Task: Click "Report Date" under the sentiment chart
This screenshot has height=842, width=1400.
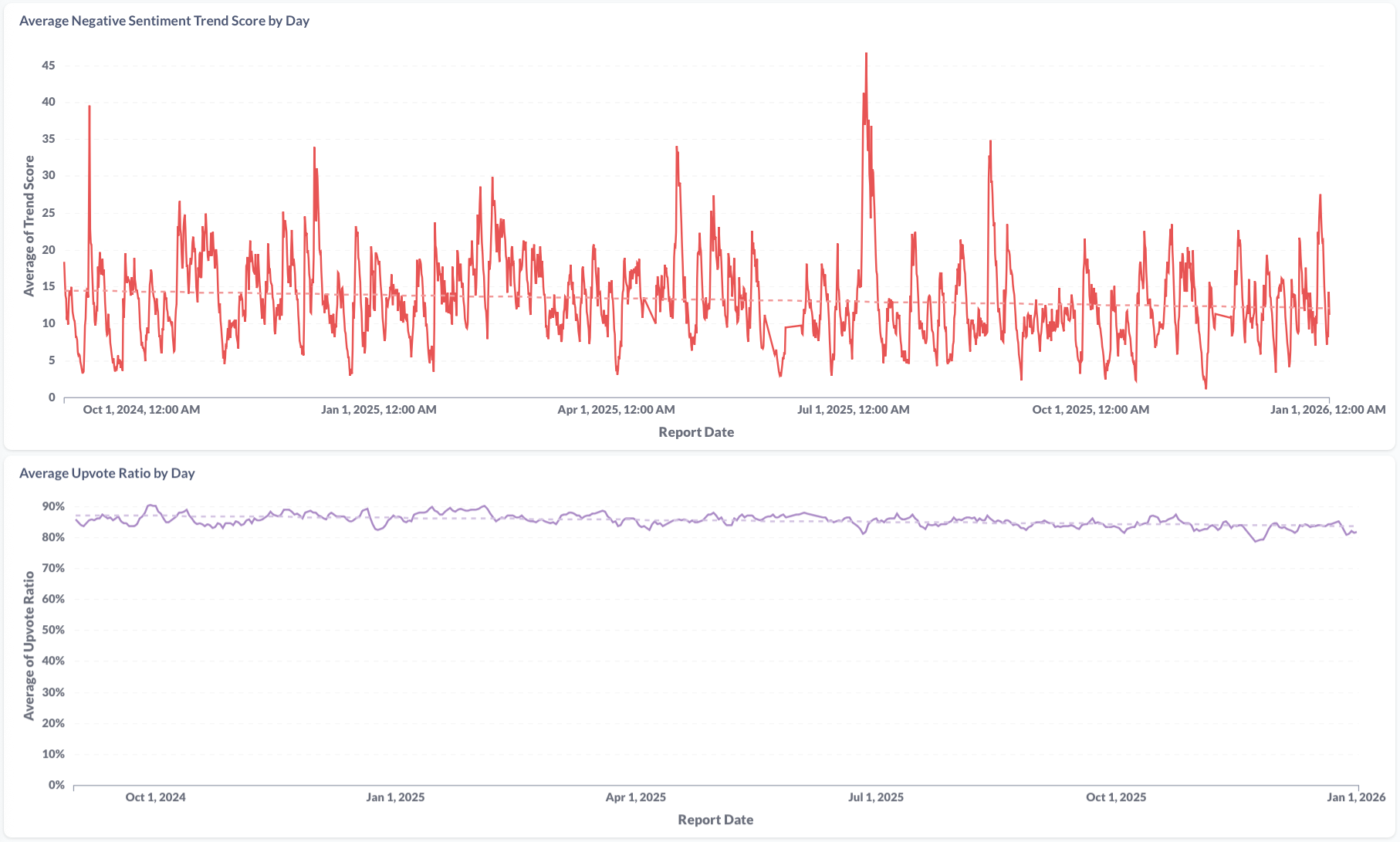Action: [x=695, y=432]
